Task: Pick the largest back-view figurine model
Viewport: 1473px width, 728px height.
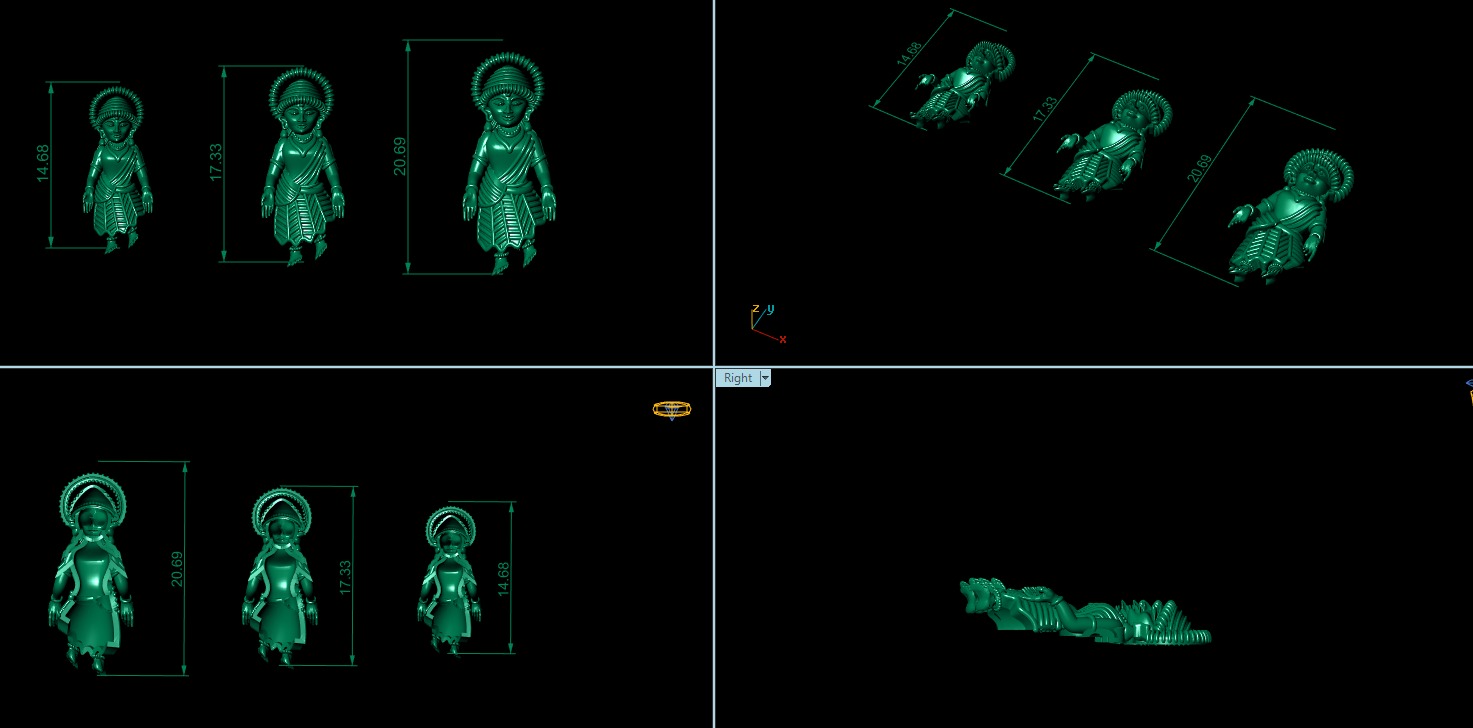Action: (x=91, y=573)
